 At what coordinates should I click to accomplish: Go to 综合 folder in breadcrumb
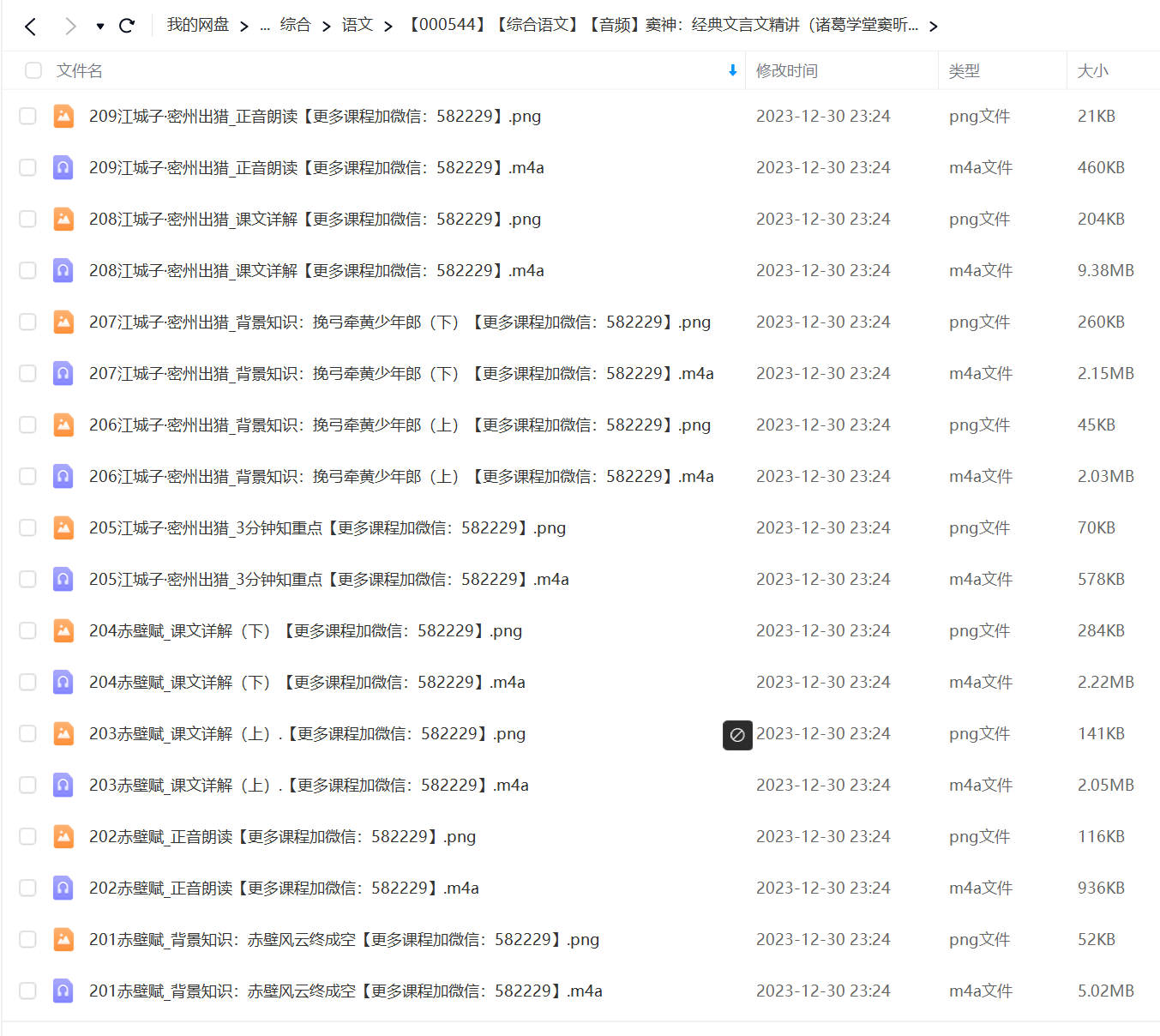pos(295,25)
